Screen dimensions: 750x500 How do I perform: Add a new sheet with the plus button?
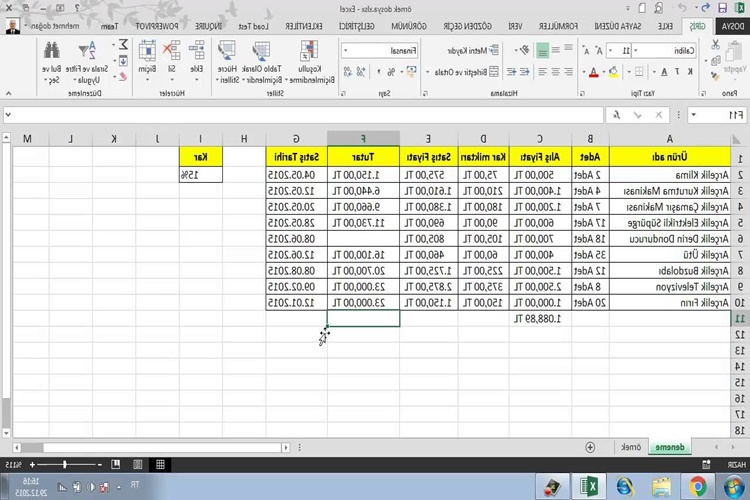pyautogui.click(x=590, y=447)
